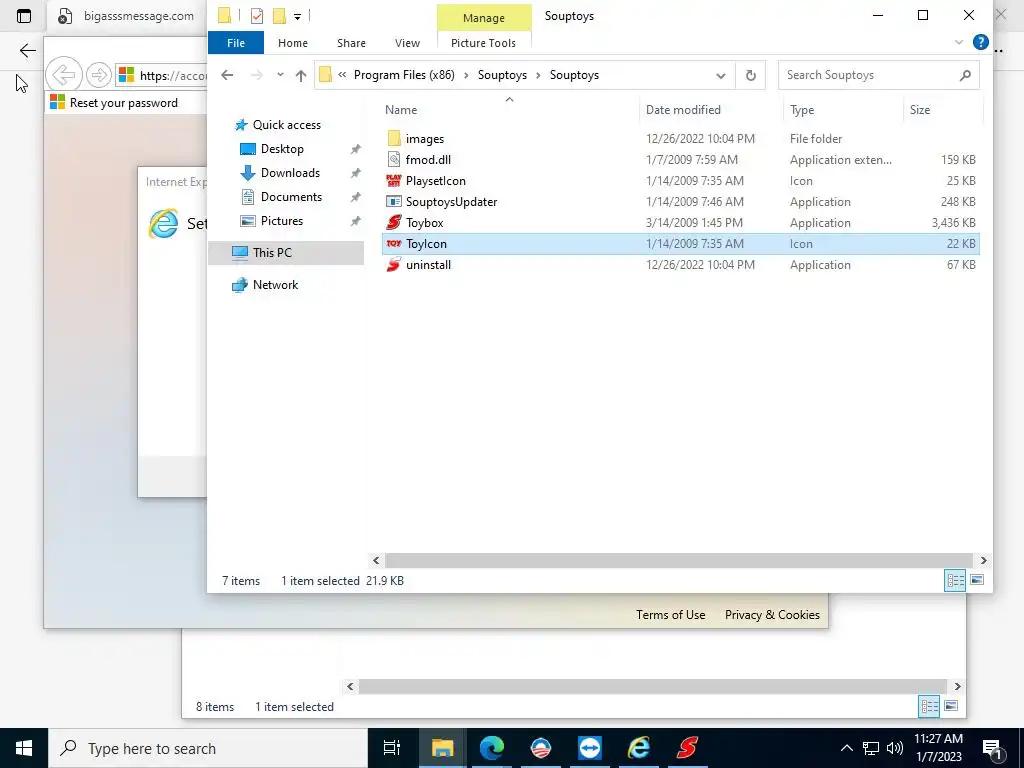Click Properties icon in quick access toolbar
The height and width of the screenshot is (768, 1024).
tap(257, 16)
